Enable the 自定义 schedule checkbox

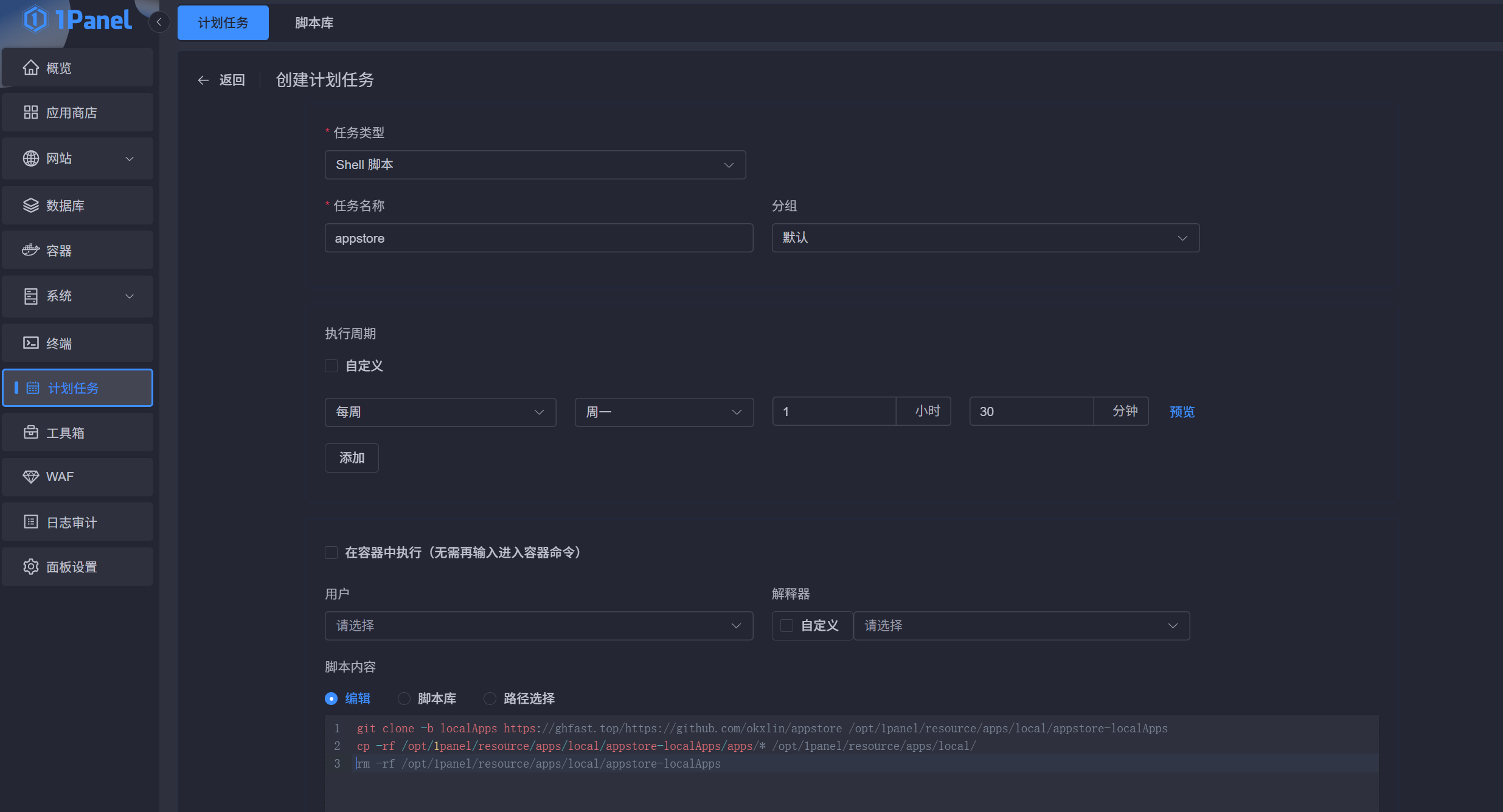tap(331, 366)
